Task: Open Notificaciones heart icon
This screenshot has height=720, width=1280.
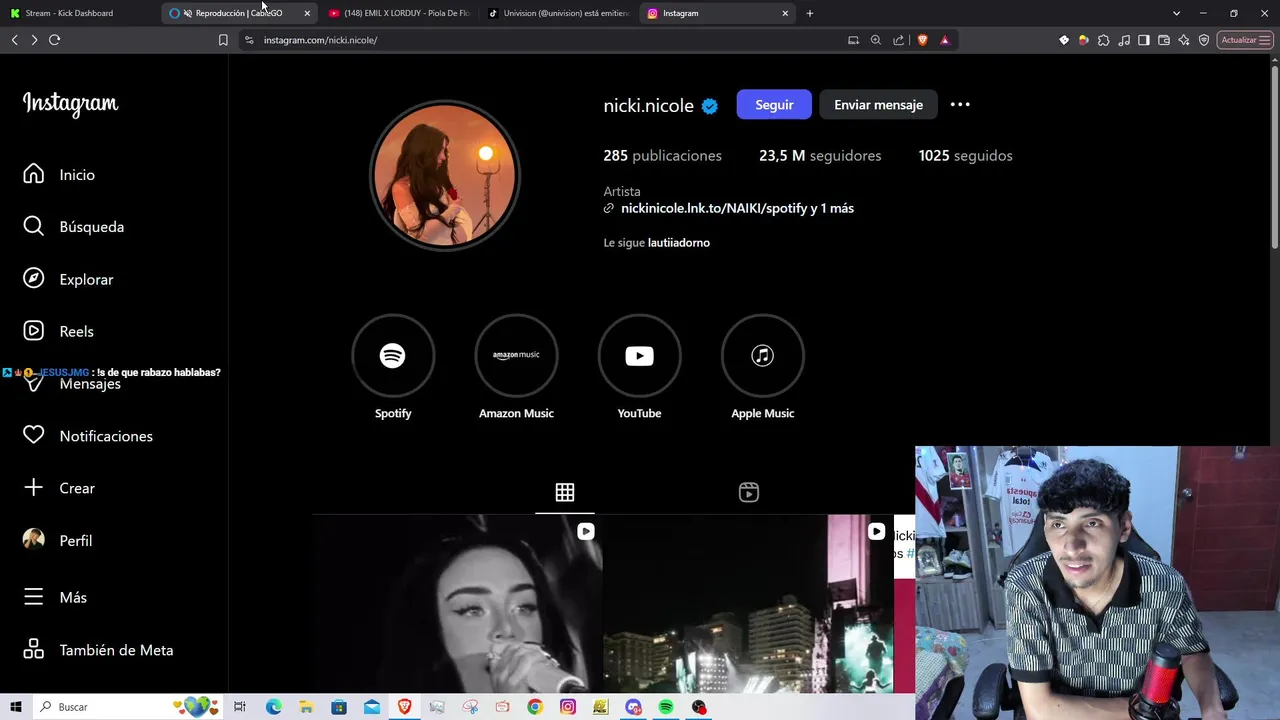Action: pyautogui.click(x=34, y=435)
